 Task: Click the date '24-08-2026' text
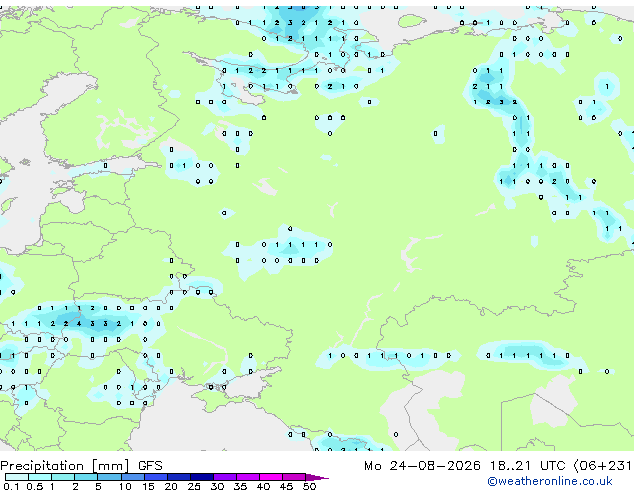coord(435,466)
